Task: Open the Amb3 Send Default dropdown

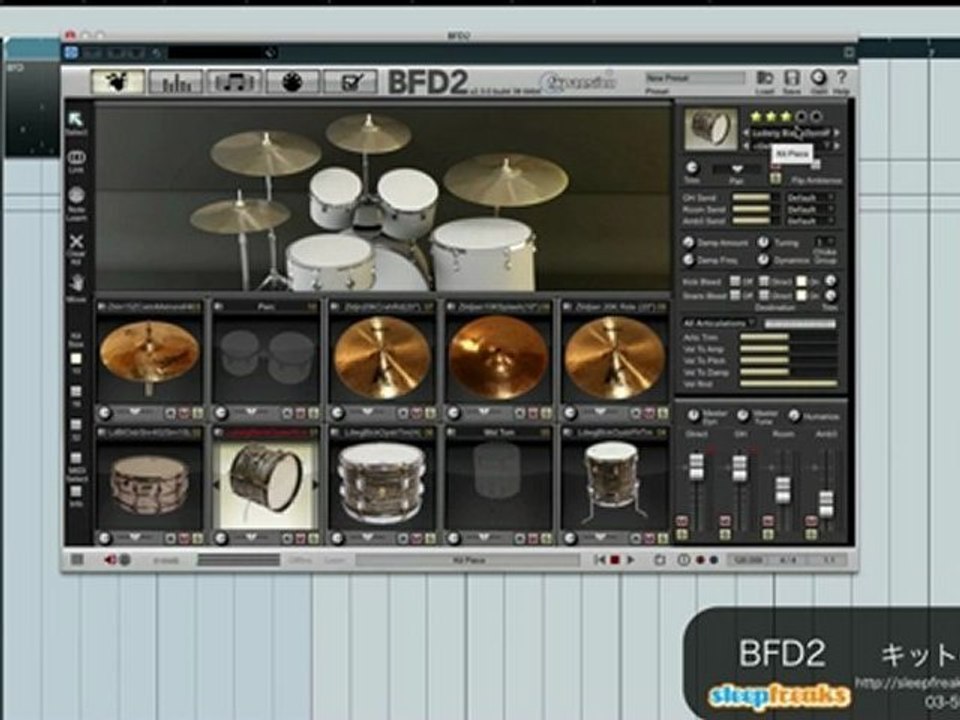Action: (x=810, y=221)
